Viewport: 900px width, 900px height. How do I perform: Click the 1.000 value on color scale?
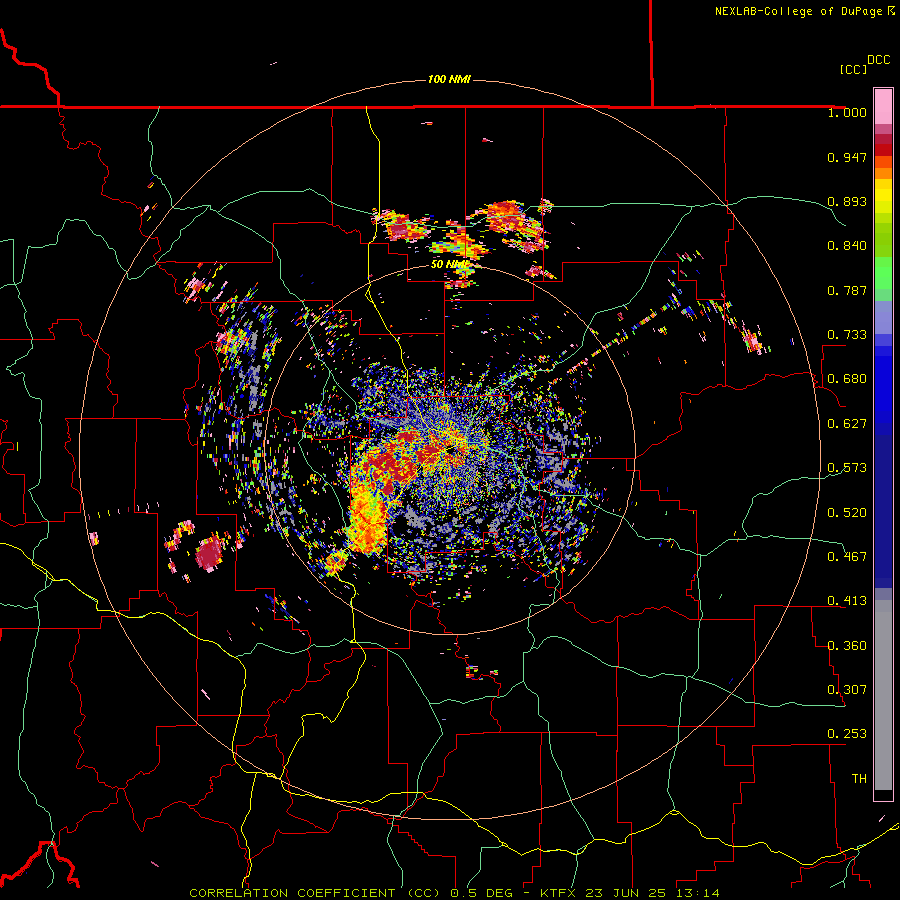(x=847, y=112)
